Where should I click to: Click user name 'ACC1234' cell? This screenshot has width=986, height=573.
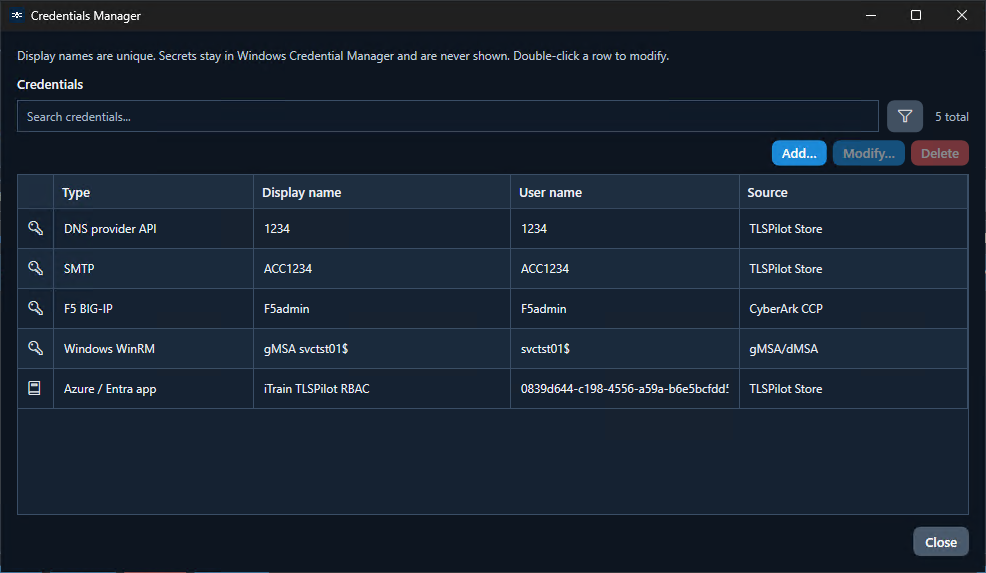click(624, 269)
